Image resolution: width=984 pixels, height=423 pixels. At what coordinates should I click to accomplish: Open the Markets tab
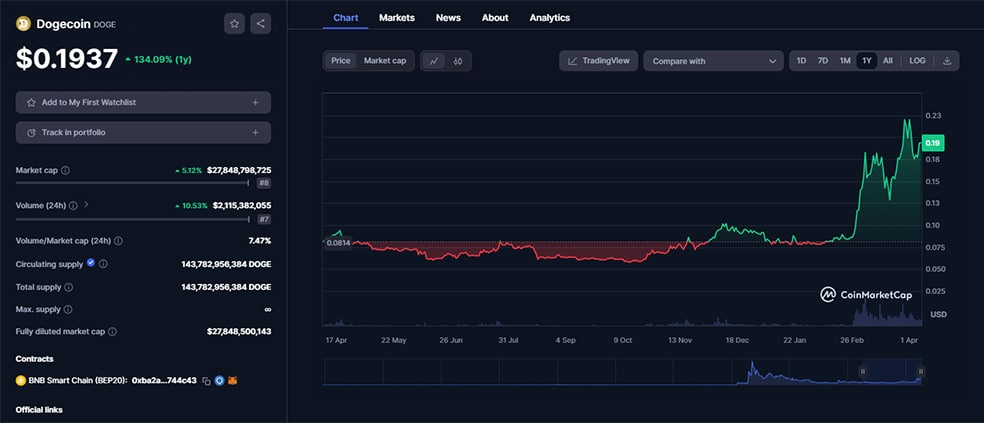[x=397, y=18]
